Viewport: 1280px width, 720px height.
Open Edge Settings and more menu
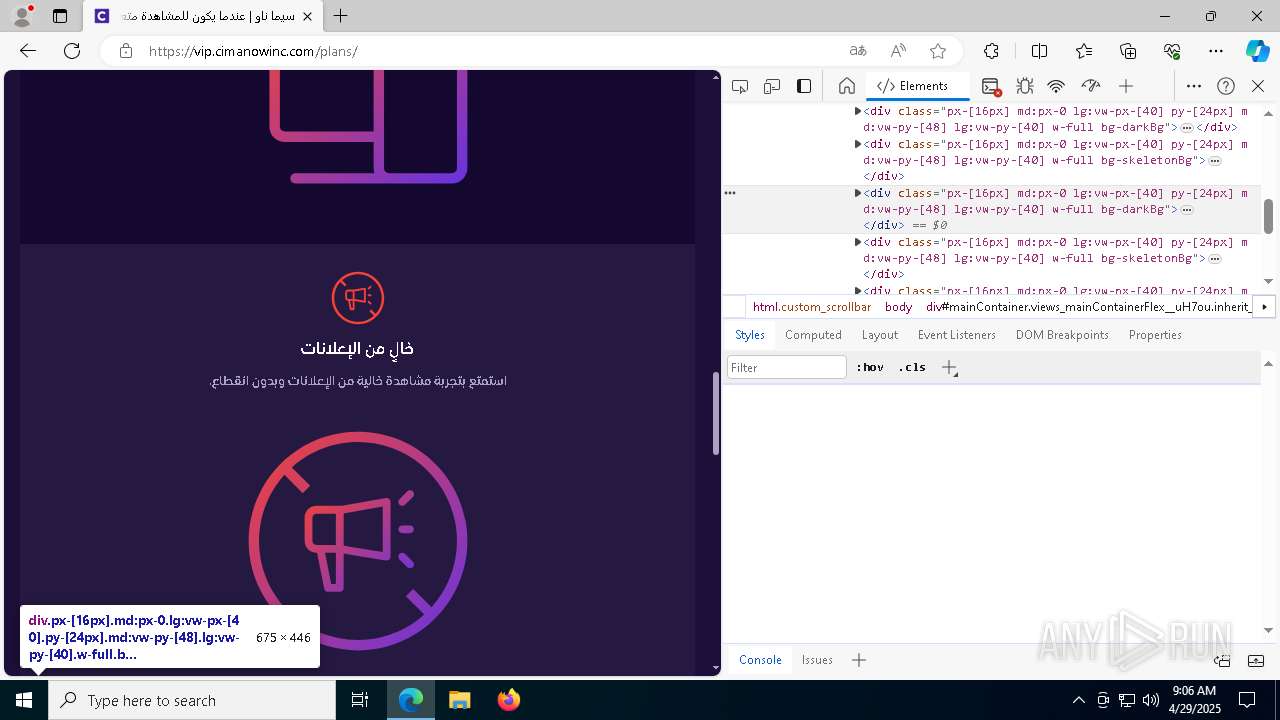tap(1216, 51)
